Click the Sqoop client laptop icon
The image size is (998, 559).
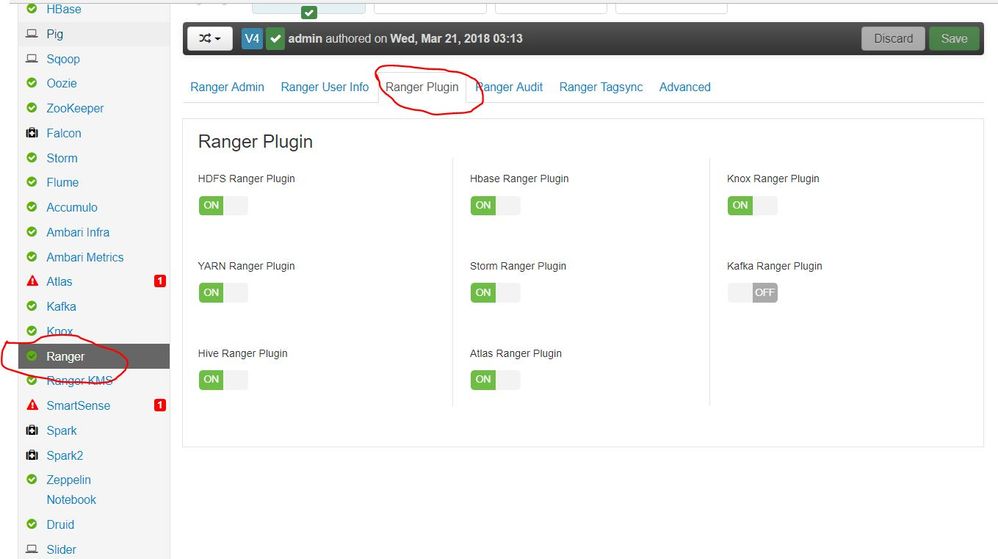32,59
